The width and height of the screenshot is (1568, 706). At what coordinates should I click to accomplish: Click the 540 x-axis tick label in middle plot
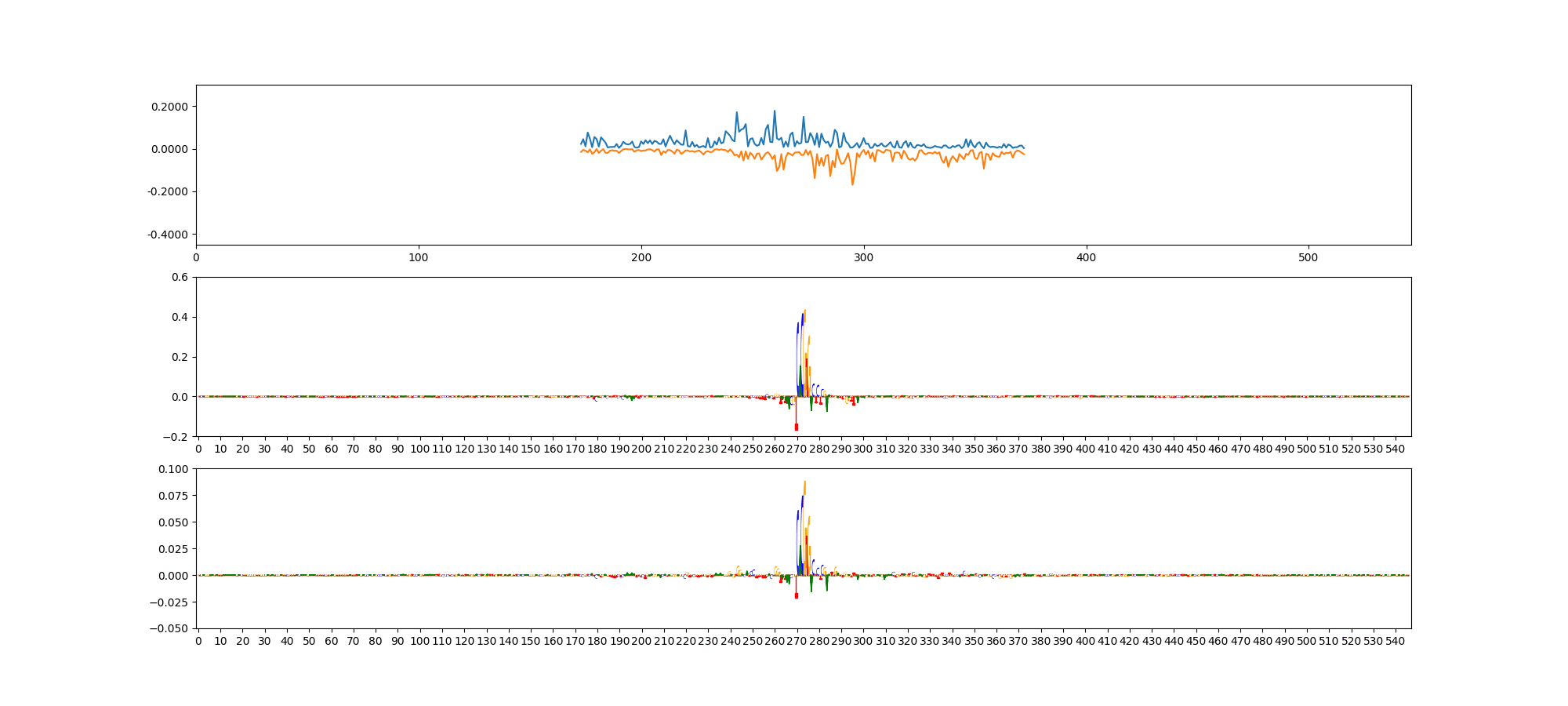[x=1396, y=449]
